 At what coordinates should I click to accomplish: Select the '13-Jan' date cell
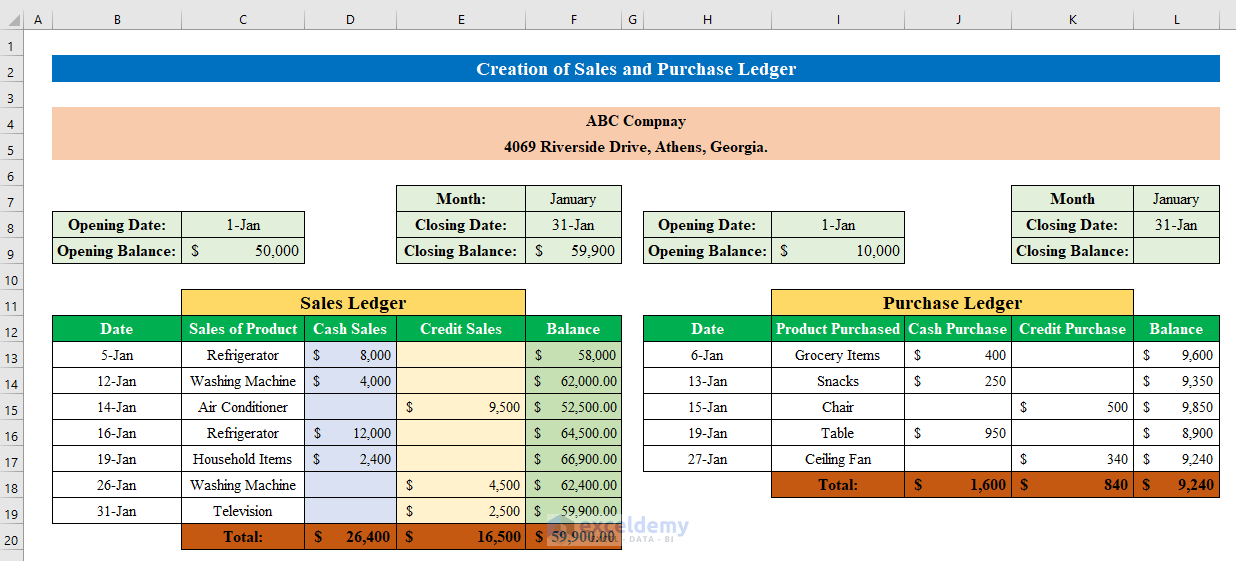click(x=707, y=381)
